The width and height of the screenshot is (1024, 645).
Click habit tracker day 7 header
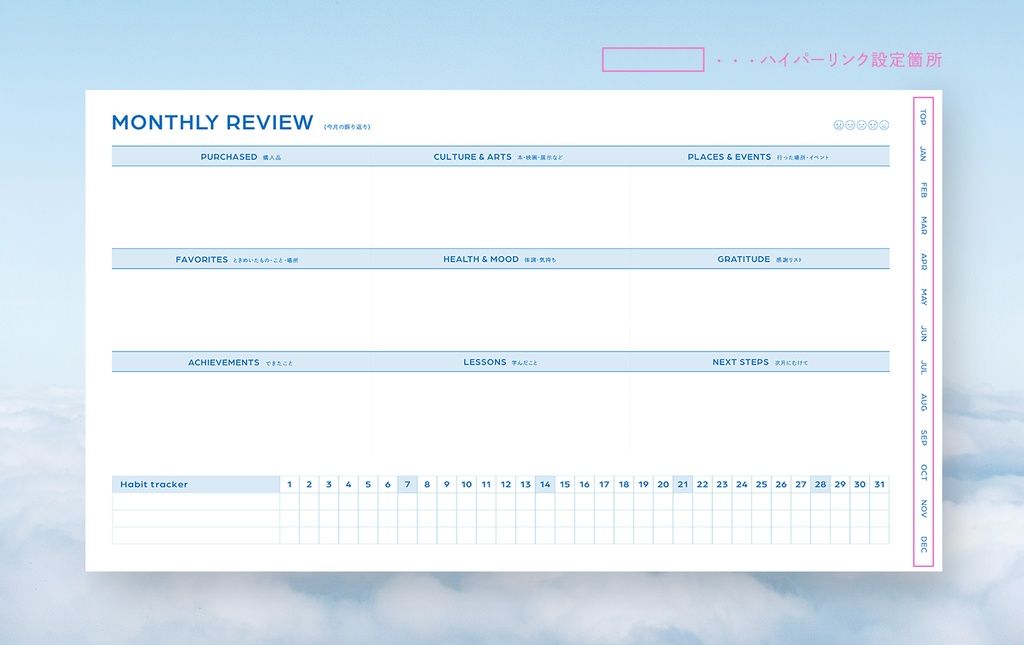click(408, 484)
